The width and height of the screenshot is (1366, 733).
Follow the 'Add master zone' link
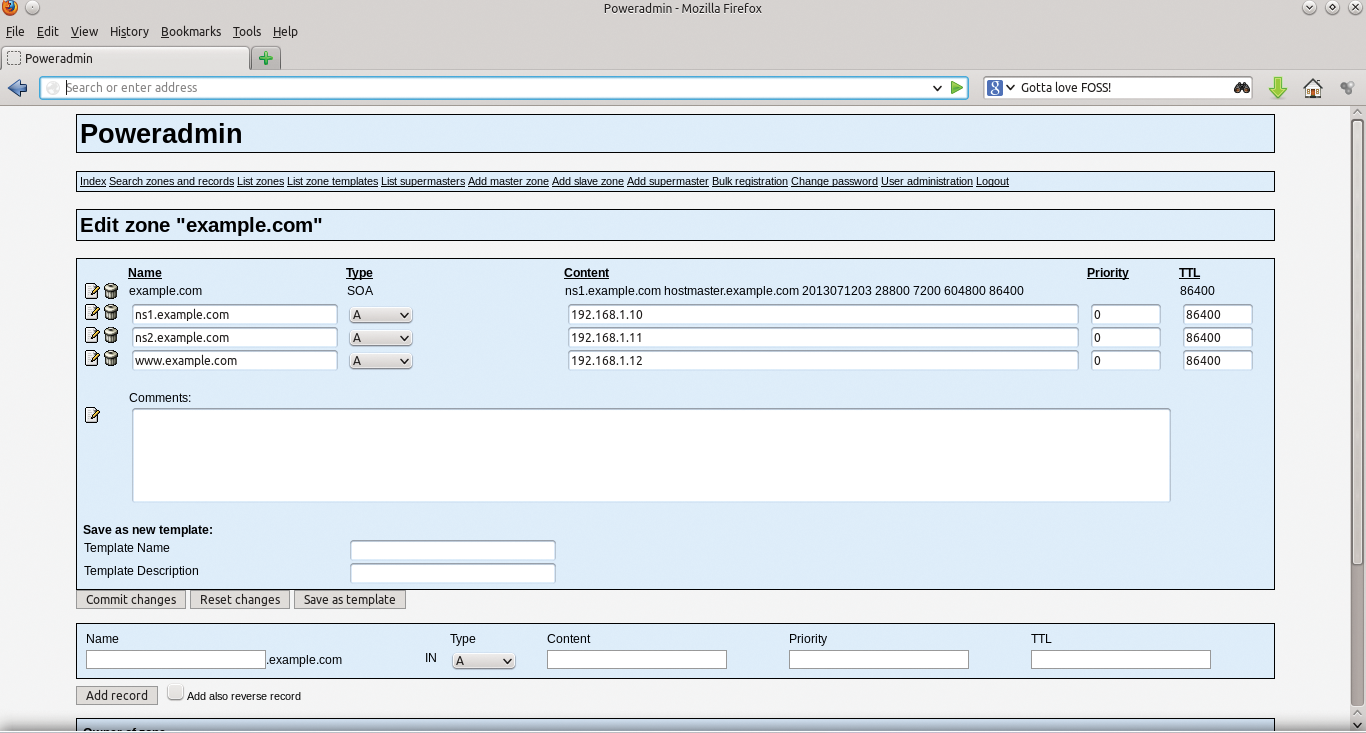(x=508, y=182)
